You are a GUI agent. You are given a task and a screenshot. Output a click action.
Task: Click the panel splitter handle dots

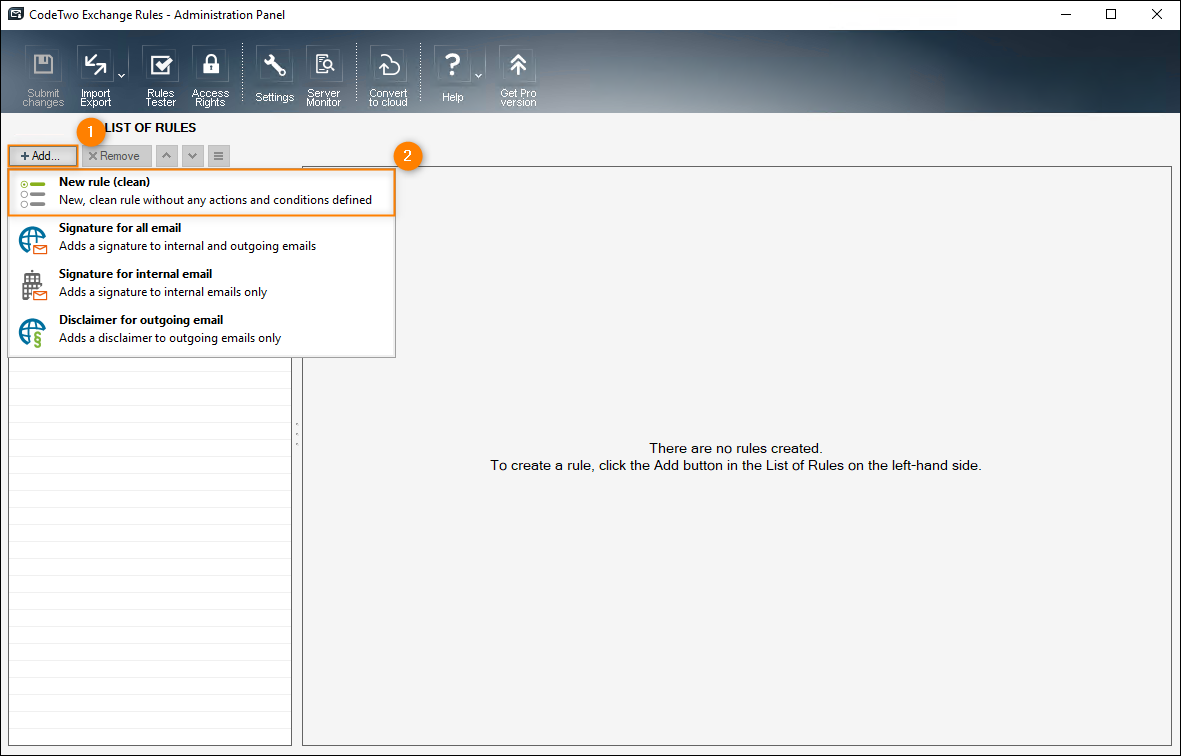[x=297, y=434]
